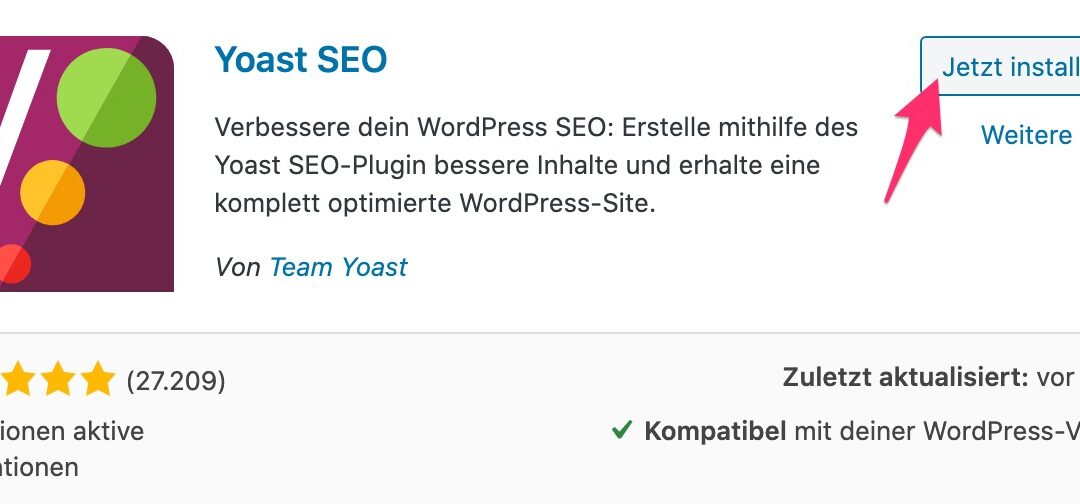
Task: Click the rating count (27.209)
Action: click(x=176, y=380)
